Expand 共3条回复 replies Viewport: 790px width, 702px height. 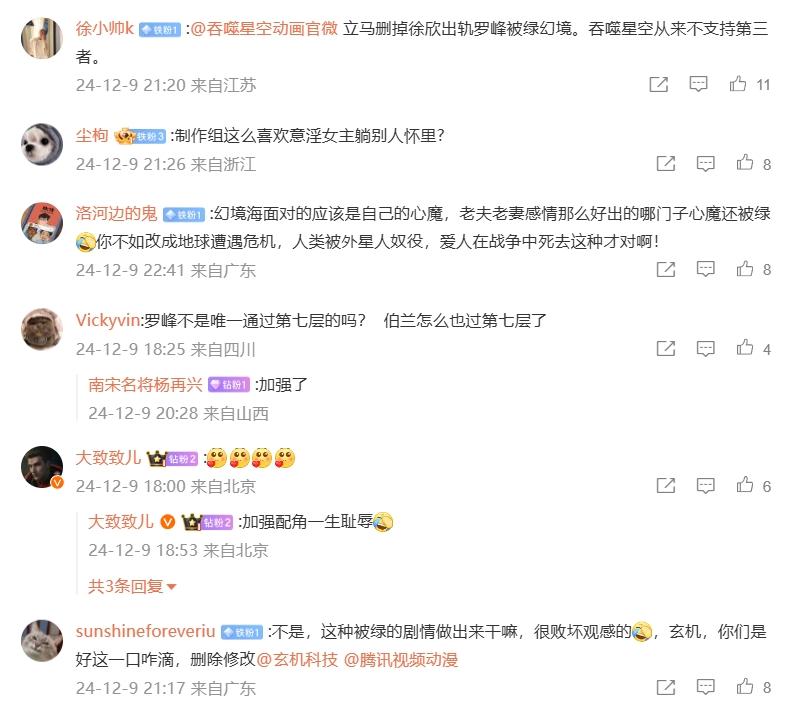(x=132, y=586)
